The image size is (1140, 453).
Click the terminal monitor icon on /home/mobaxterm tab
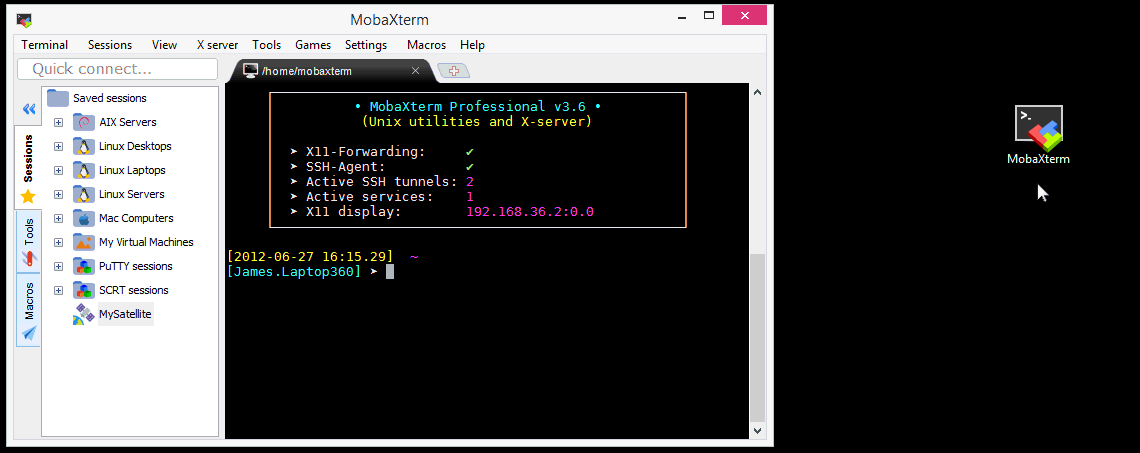pos(251,71)
